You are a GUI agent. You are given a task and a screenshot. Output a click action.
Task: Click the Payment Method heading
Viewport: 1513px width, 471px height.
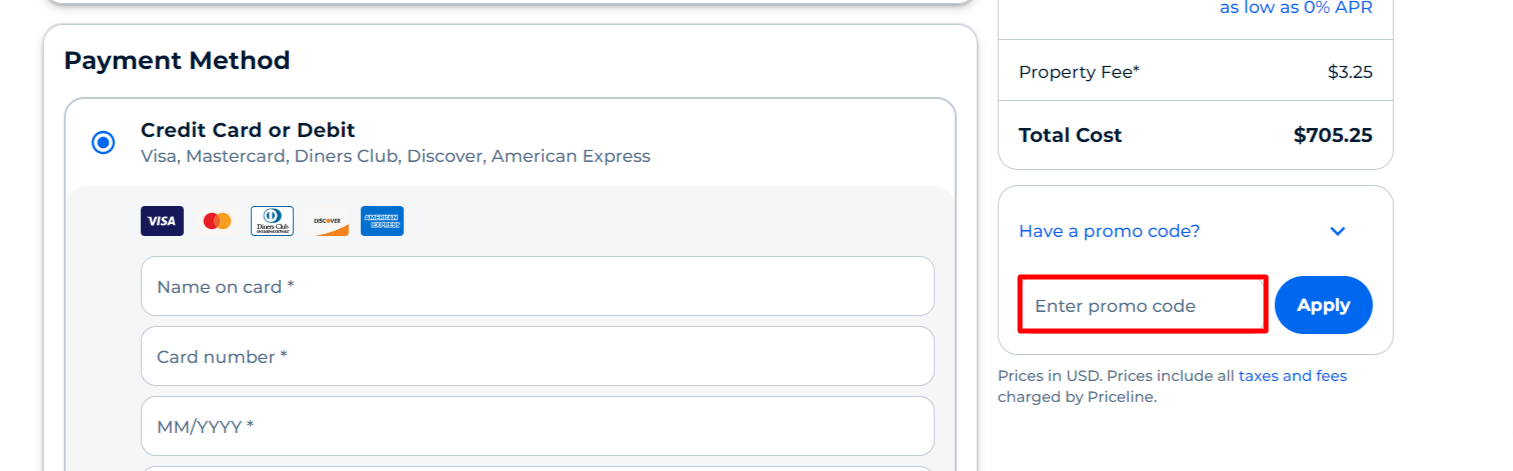pos(177,60)
